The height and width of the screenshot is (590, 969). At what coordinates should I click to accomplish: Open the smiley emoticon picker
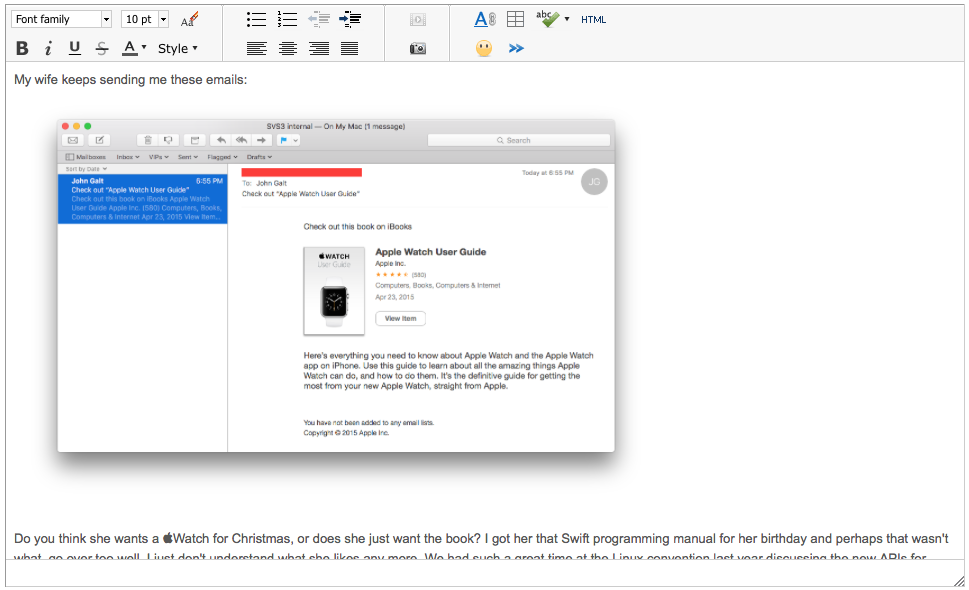(x=484, y=48)
